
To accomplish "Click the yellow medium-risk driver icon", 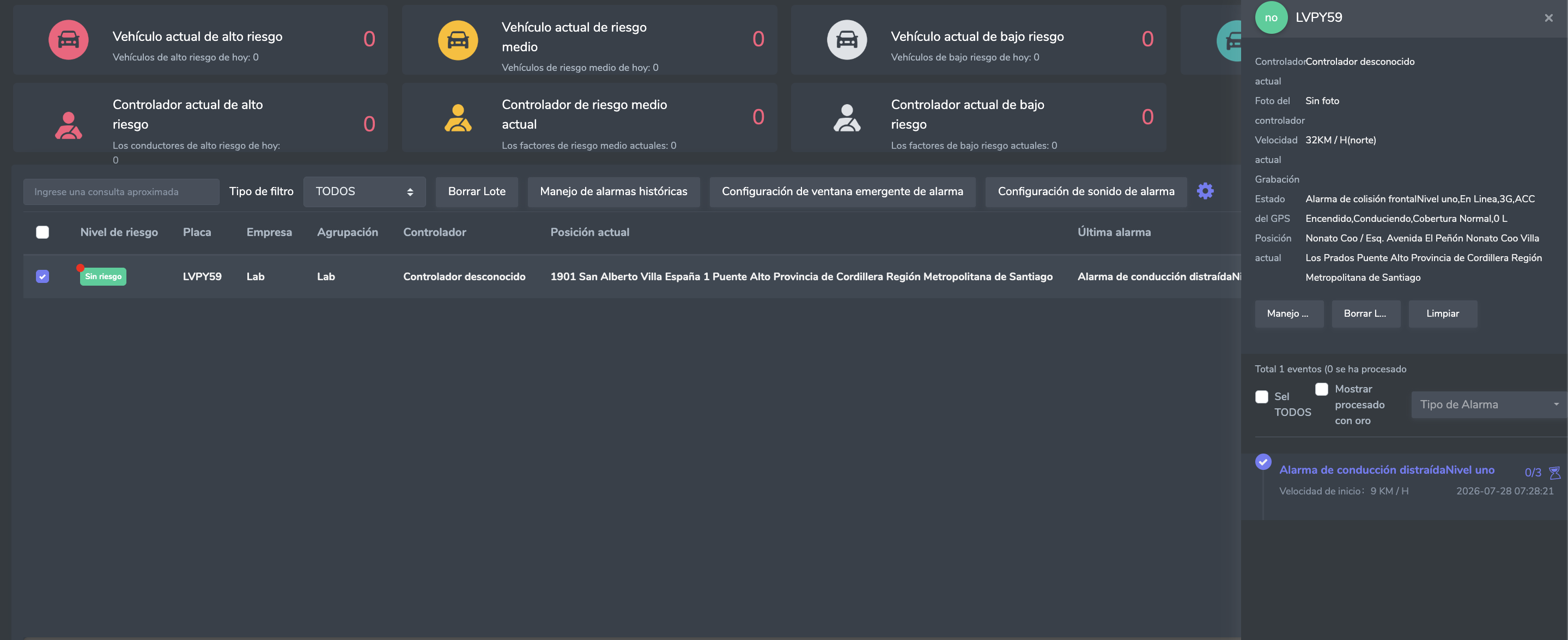I will pyautogui.click(x=458, y=118).
